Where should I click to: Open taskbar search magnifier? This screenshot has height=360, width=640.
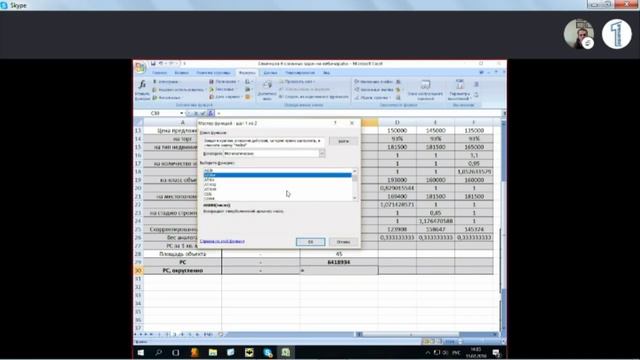158,353
